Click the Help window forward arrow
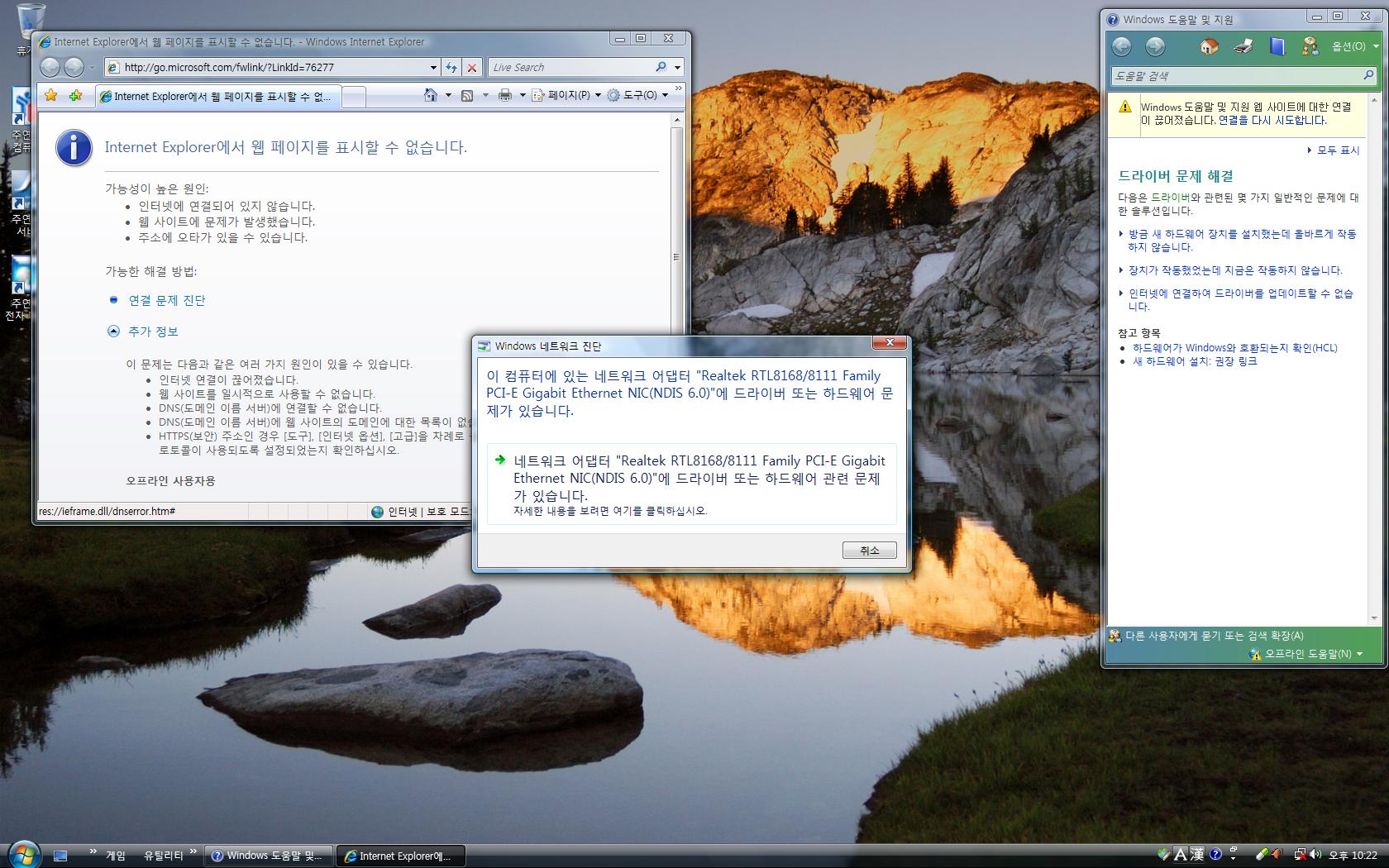The image size is (1389, 868). point(1155,46)
